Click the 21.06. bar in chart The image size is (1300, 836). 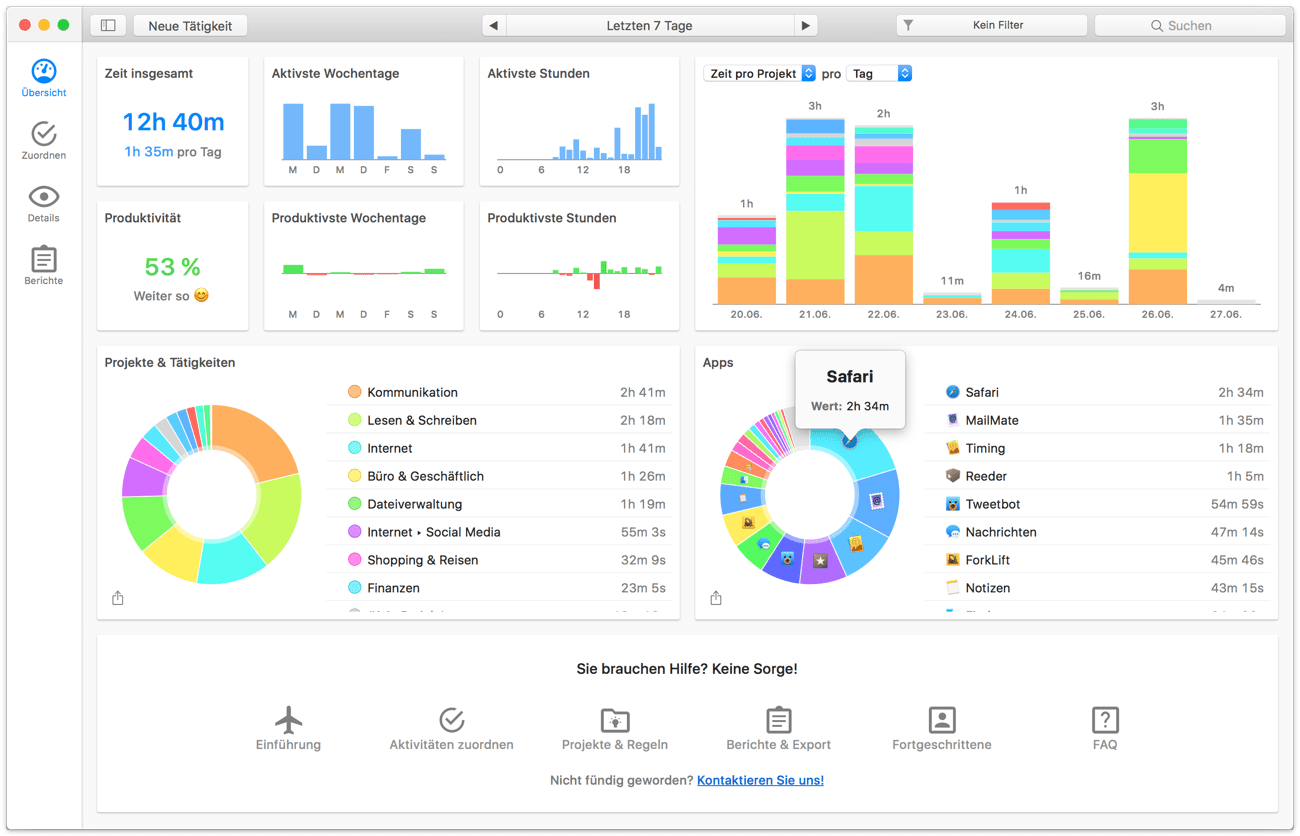tap(815, 211)
